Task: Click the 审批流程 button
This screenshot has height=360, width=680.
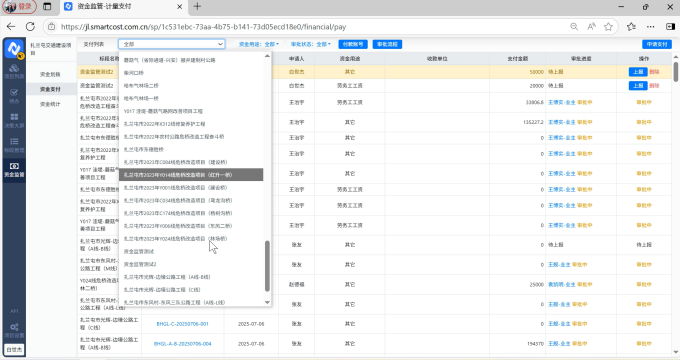Action: coord(387,44)
